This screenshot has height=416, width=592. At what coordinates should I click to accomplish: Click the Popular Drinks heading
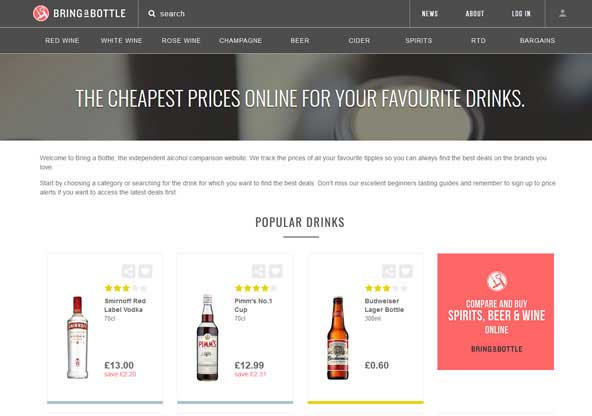coord(300,222)
